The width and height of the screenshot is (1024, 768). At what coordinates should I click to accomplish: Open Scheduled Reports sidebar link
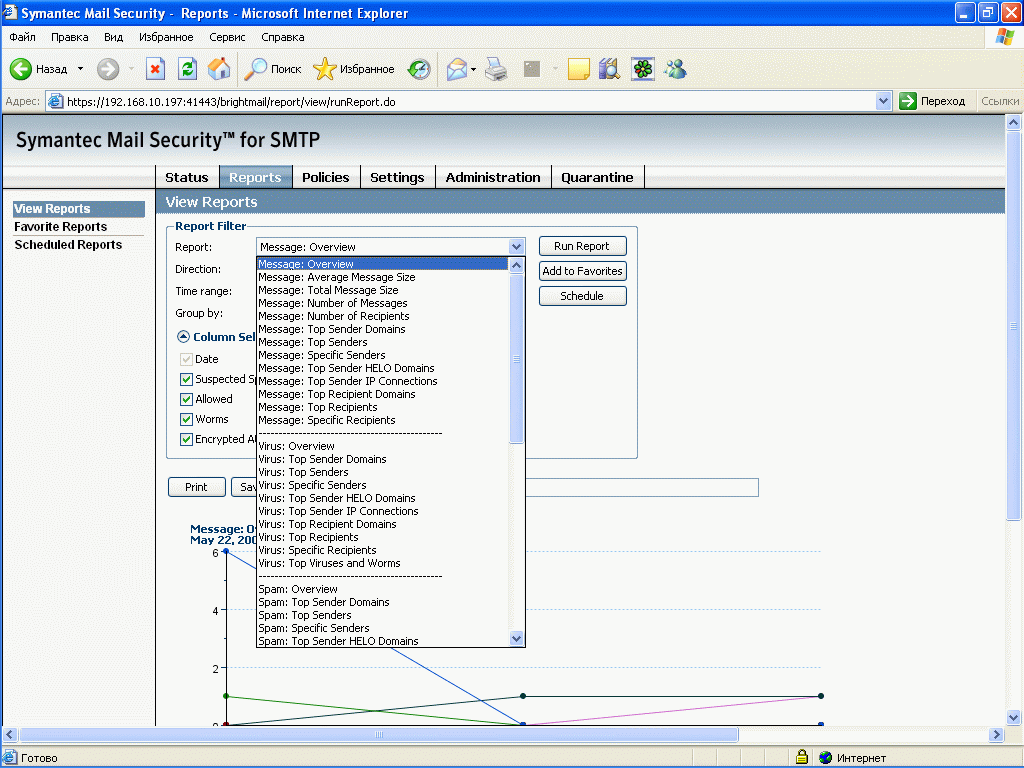click(68, 245)
